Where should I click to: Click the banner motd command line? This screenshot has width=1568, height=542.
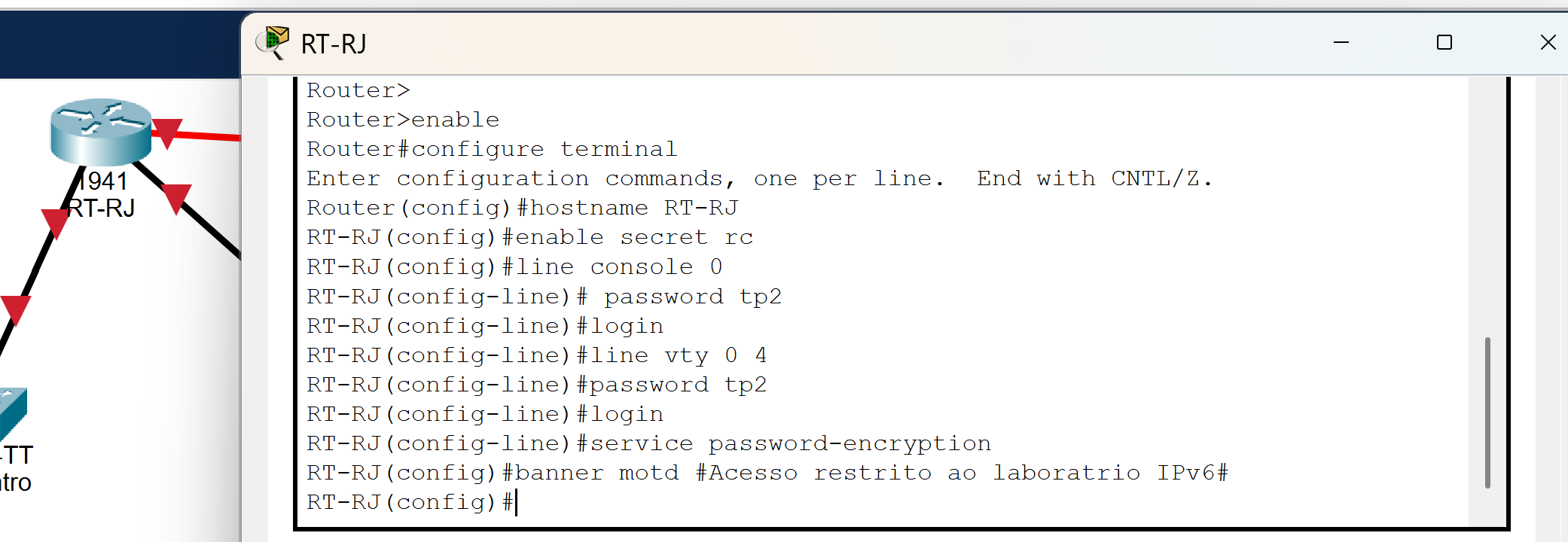tap(767, 473)
